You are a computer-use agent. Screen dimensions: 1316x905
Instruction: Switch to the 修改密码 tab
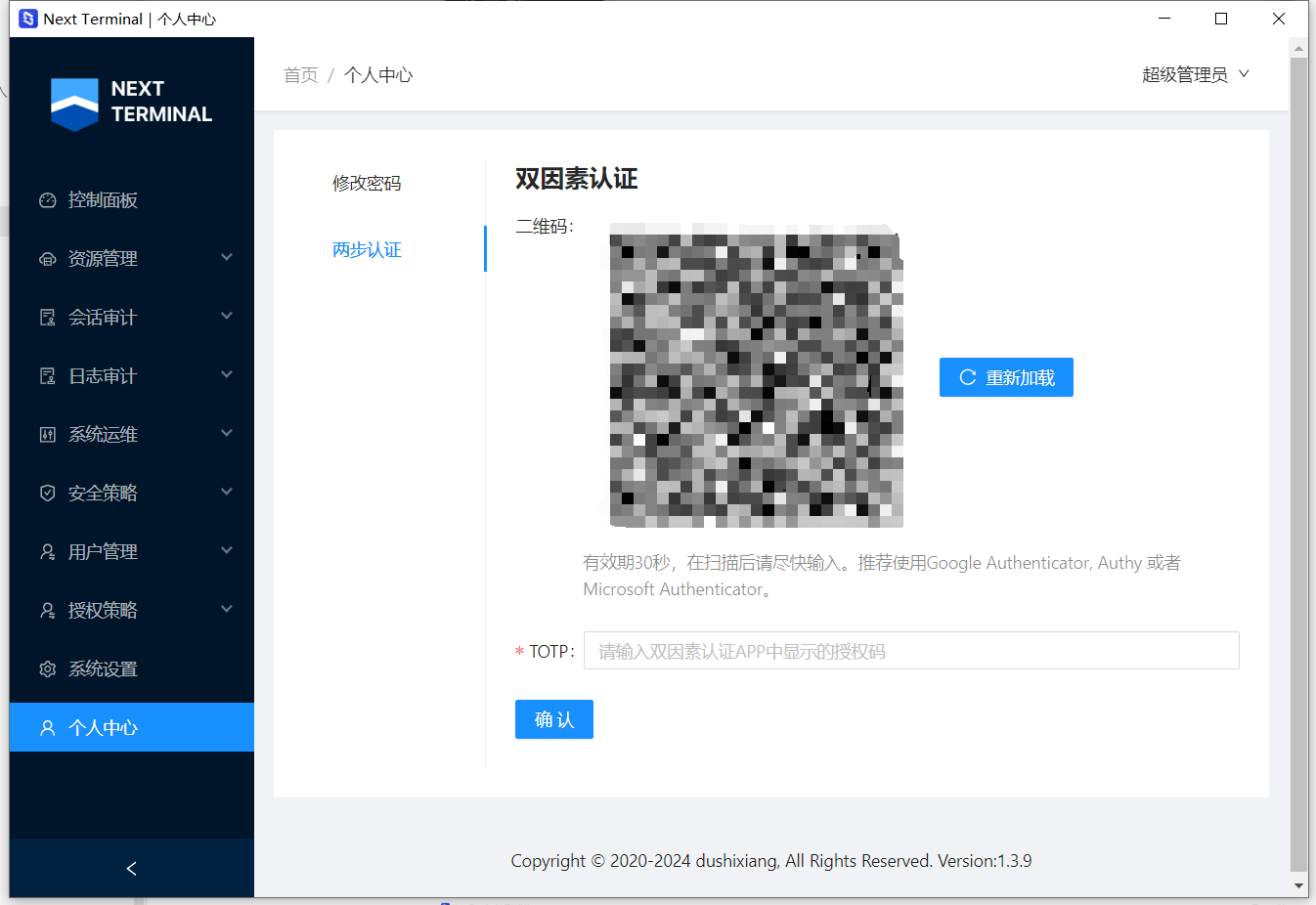pyautogui.click(x=367, y=183)
